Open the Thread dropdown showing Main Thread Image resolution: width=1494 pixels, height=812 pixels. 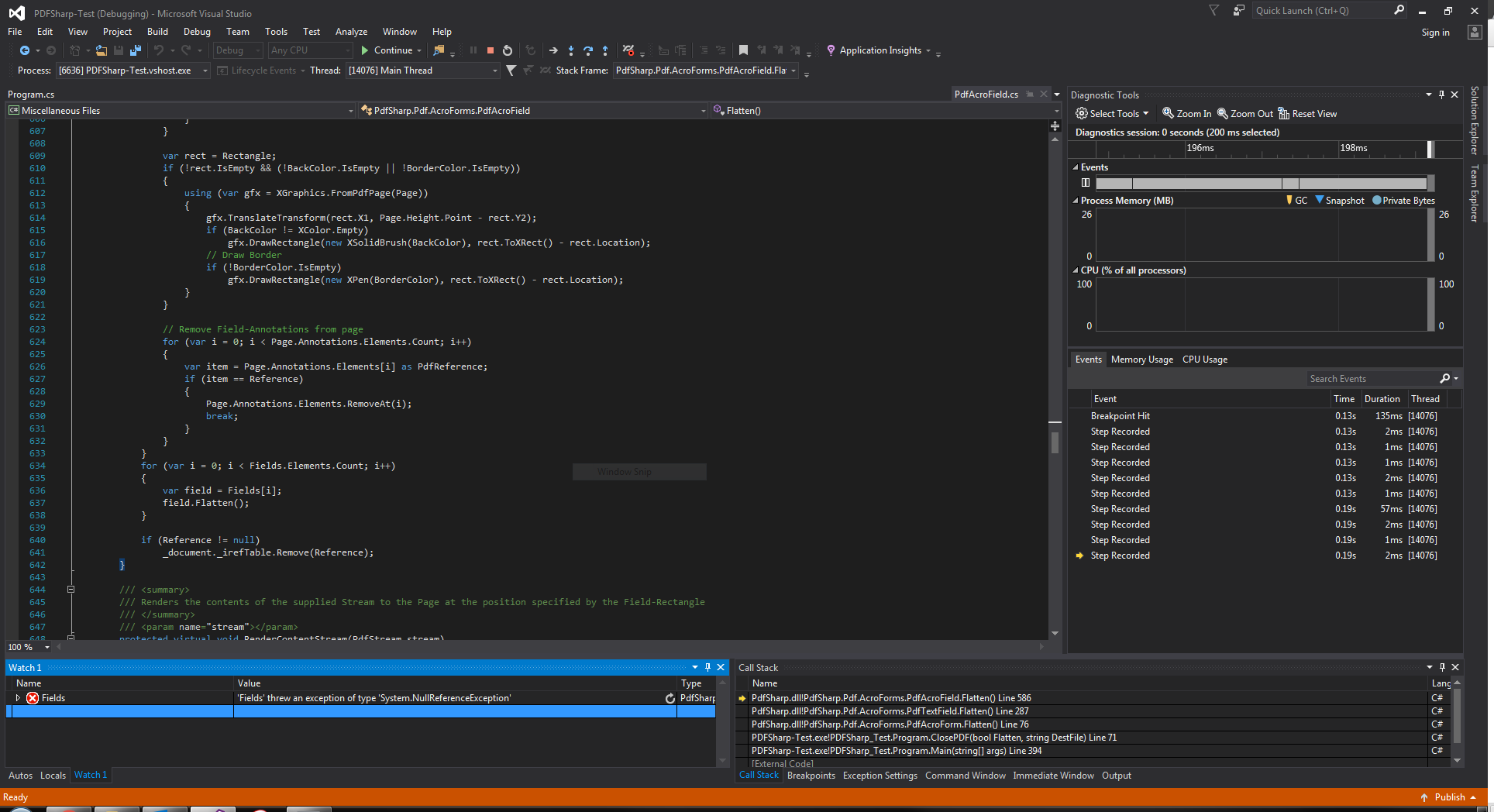[422, 71]
